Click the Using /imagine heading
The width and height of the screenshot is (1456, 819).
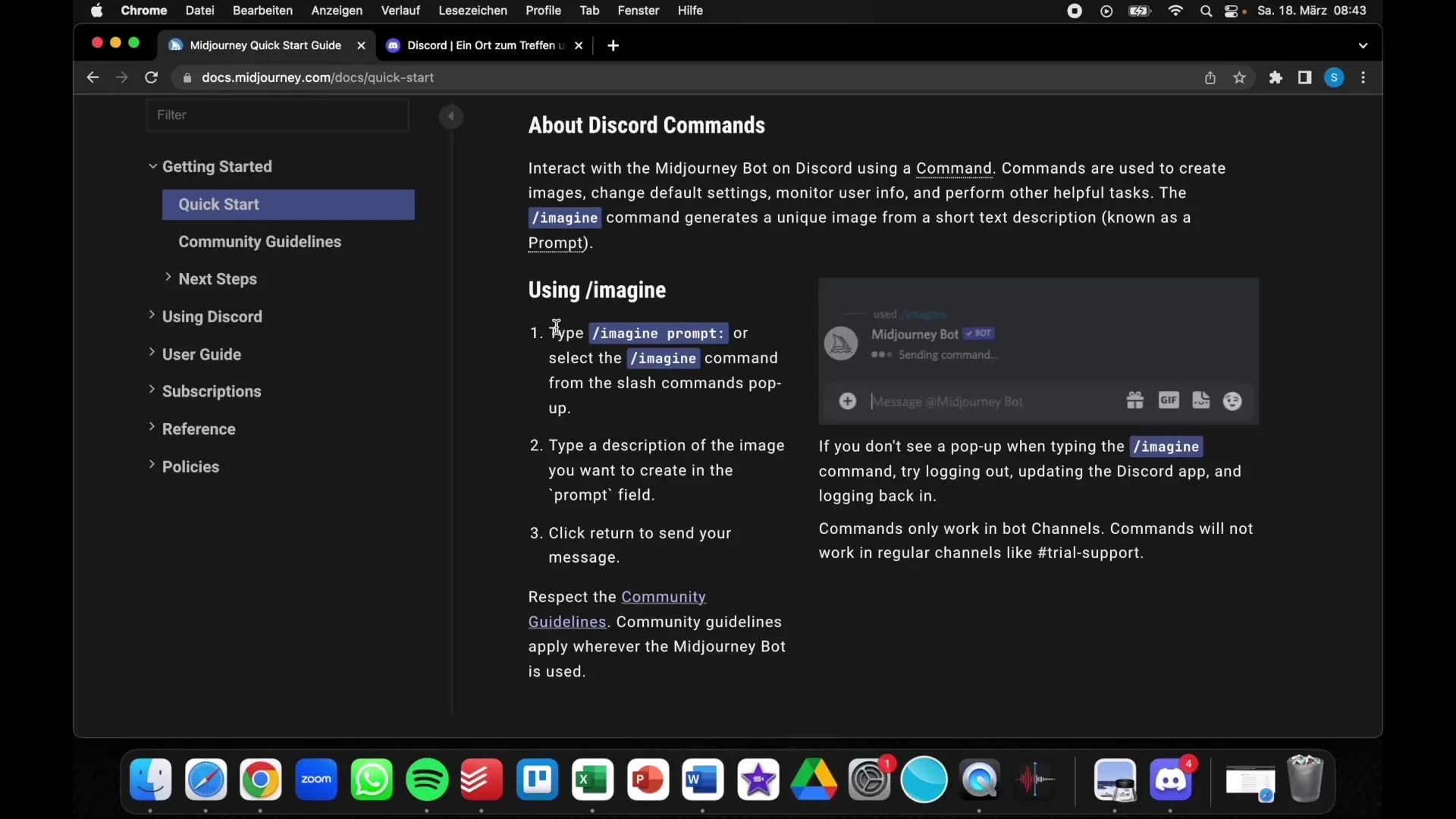point(597,290)
